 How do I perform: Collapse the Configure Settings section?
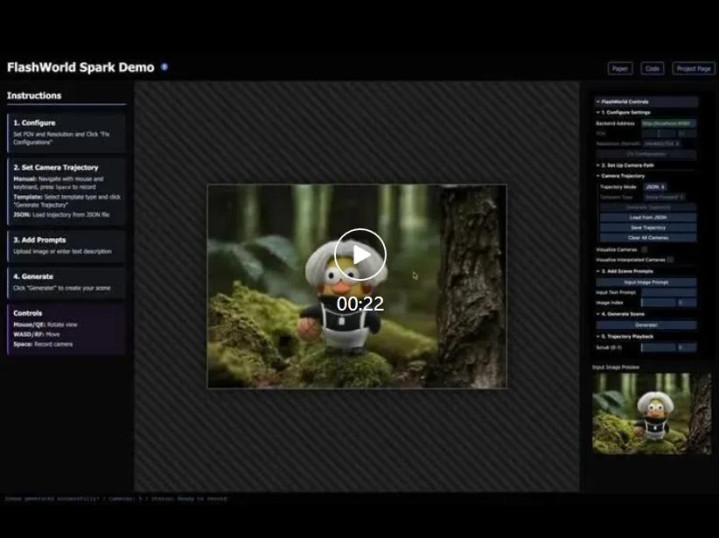click(x=598, y=112)
